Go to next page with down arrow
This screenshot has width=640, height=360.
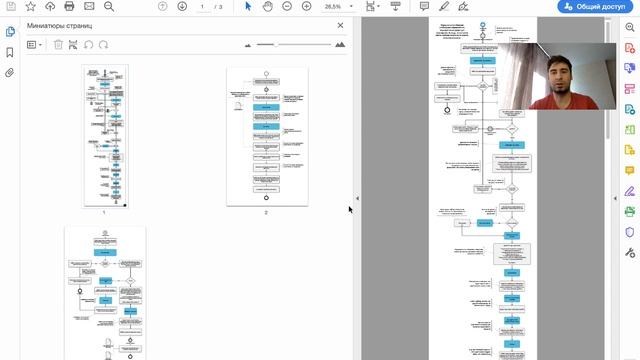[182, 6]
